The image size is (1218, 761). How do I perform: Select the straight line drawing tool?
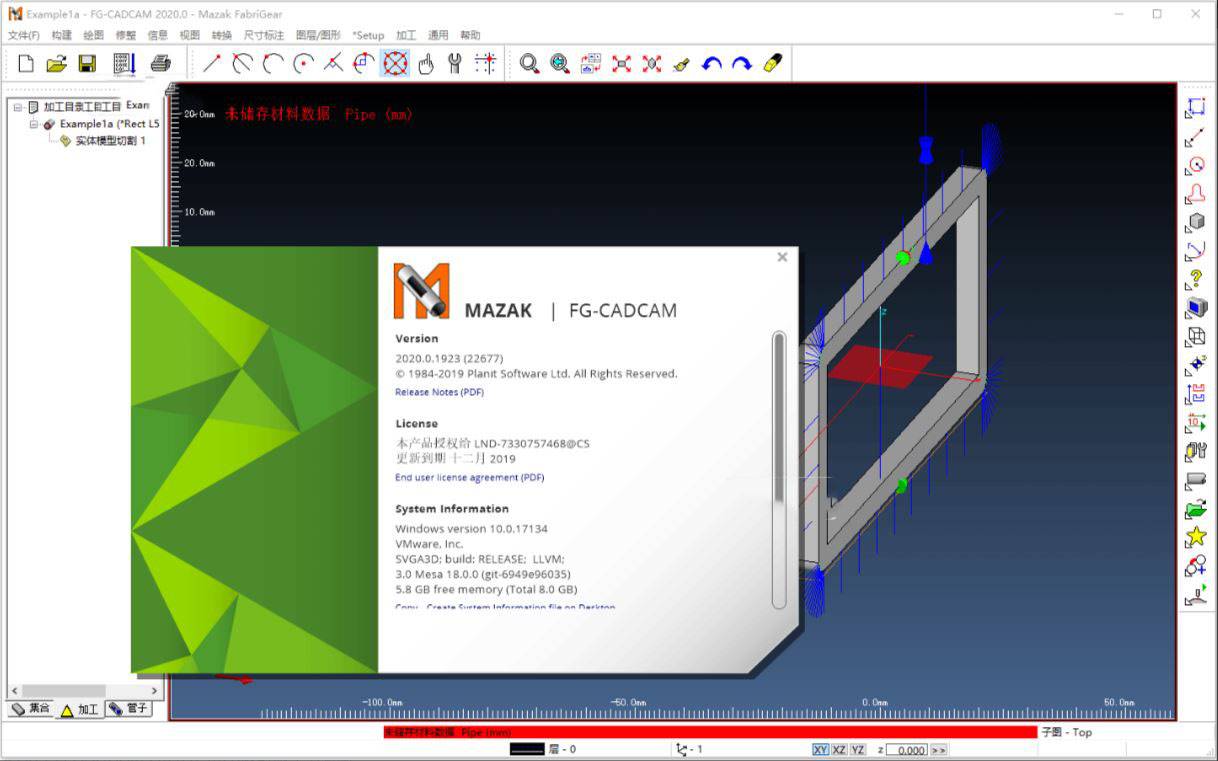212,64
